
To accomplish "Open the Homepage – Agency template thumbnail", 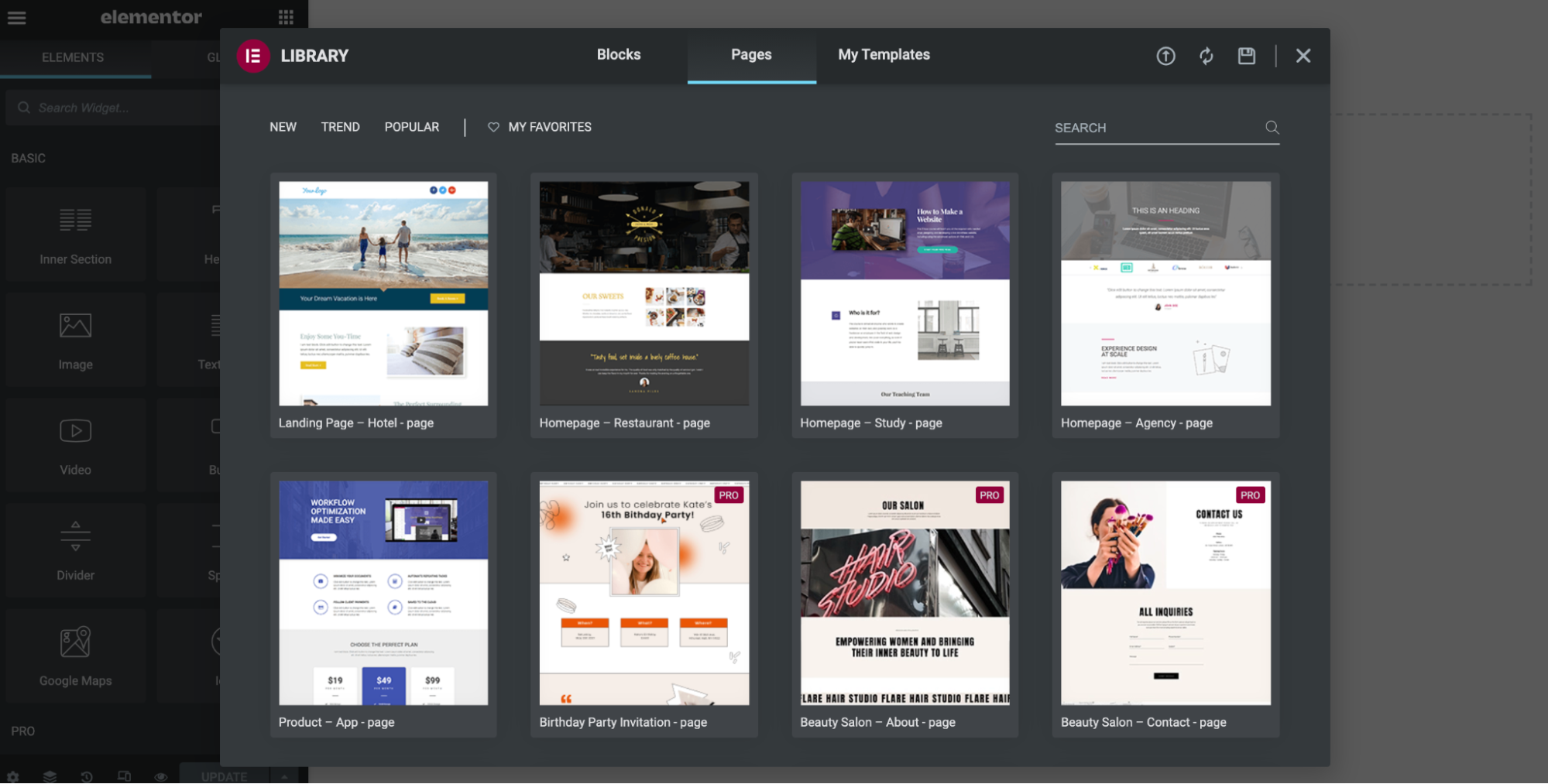I will click(1165, 293).
